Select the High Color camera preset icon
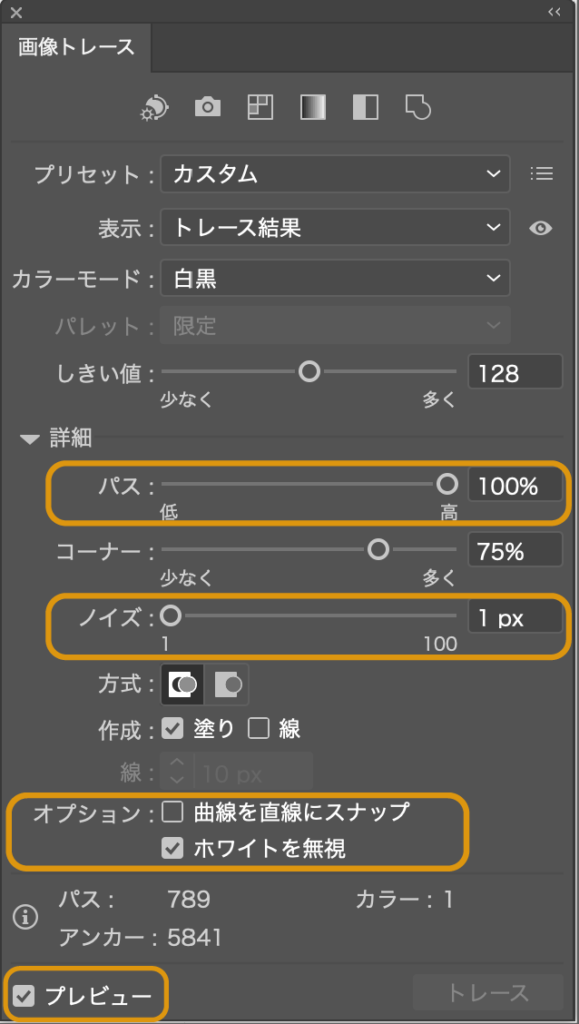 tap(208, 106)
